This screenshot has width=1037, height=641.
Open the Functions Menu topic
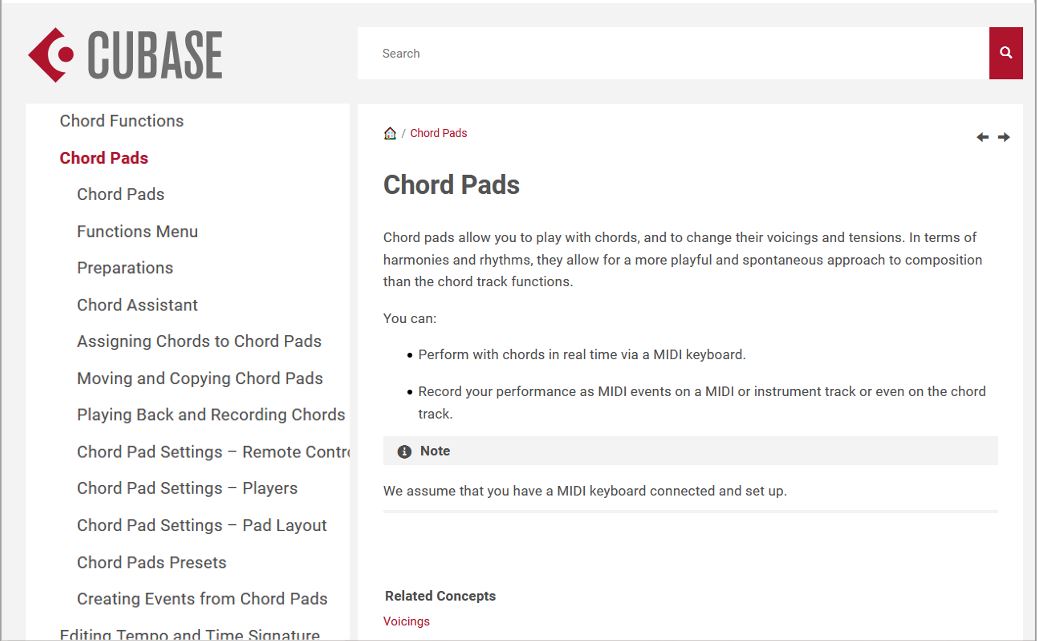138,232
